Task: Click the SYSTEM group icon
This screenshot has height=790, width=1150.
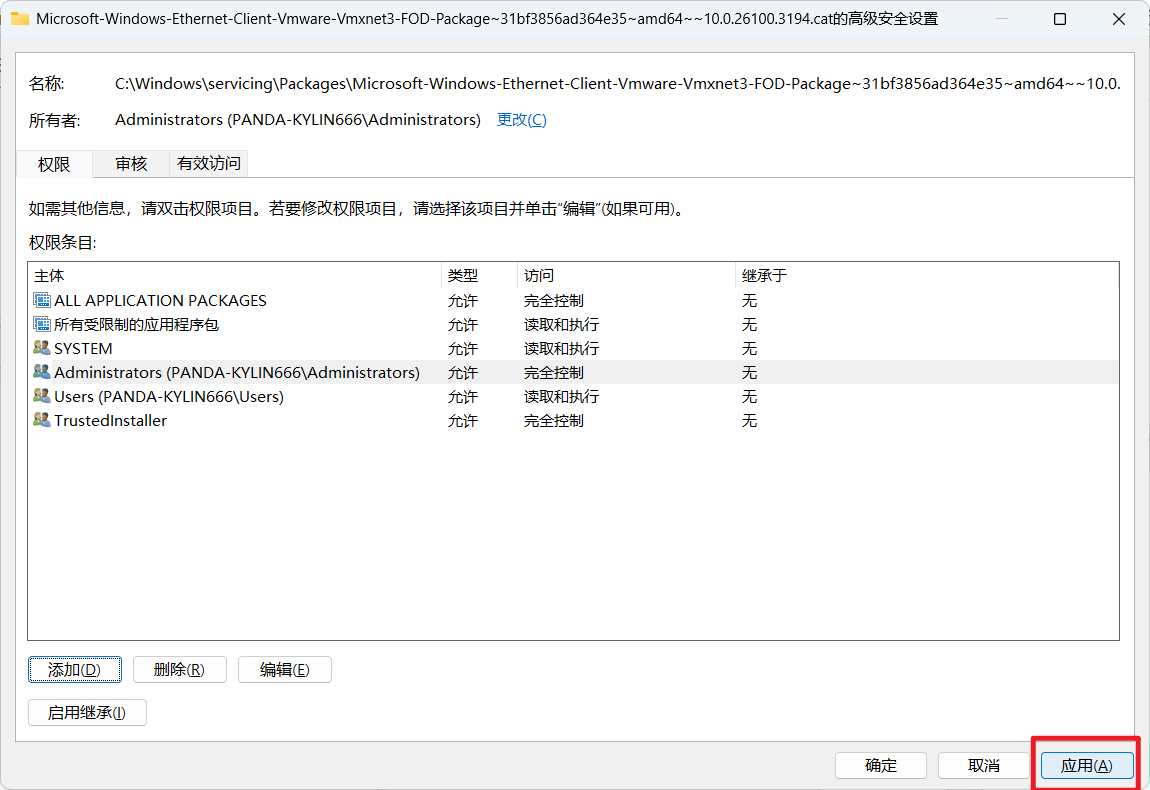Action: pos(42,348)
